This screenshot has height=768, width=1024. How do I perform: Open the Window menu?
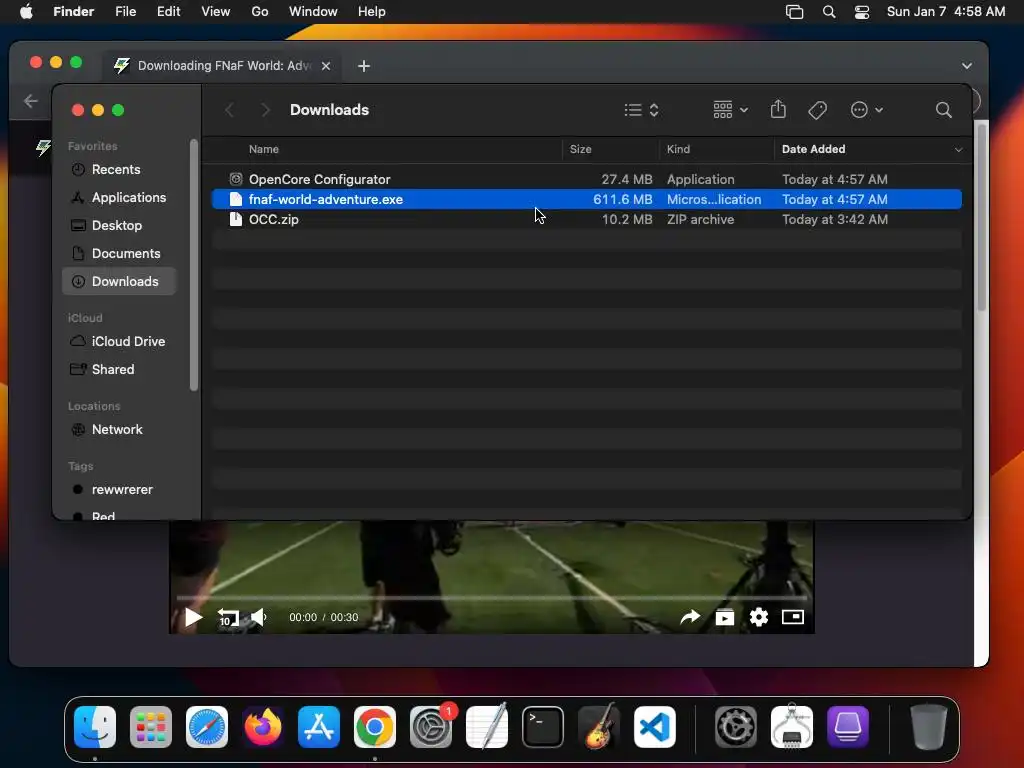[313, 12]
